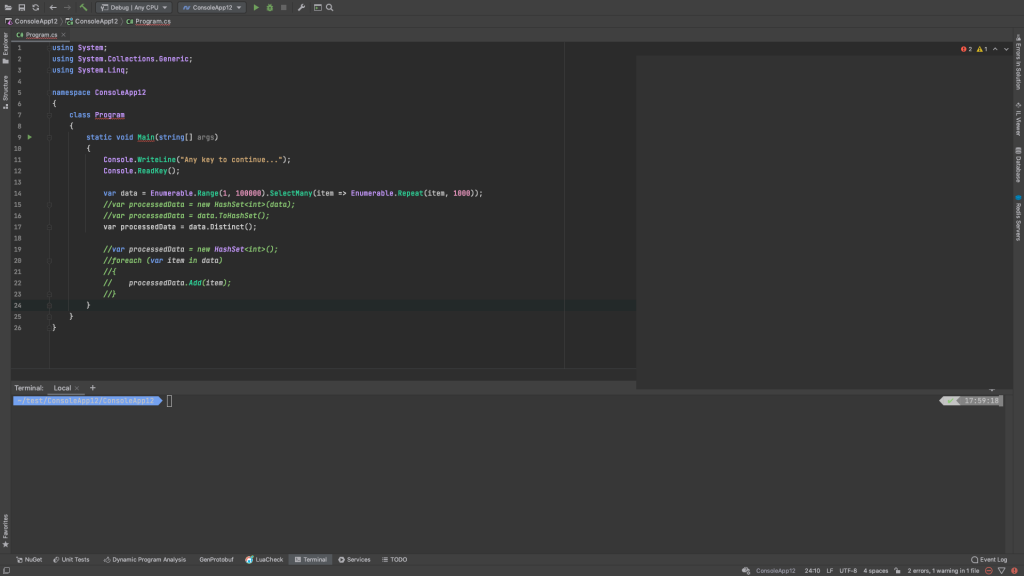The width and height of the screenshot is (1024, 576).
Task: Click the Stop square toolbar icon
Action: (283, 8)
